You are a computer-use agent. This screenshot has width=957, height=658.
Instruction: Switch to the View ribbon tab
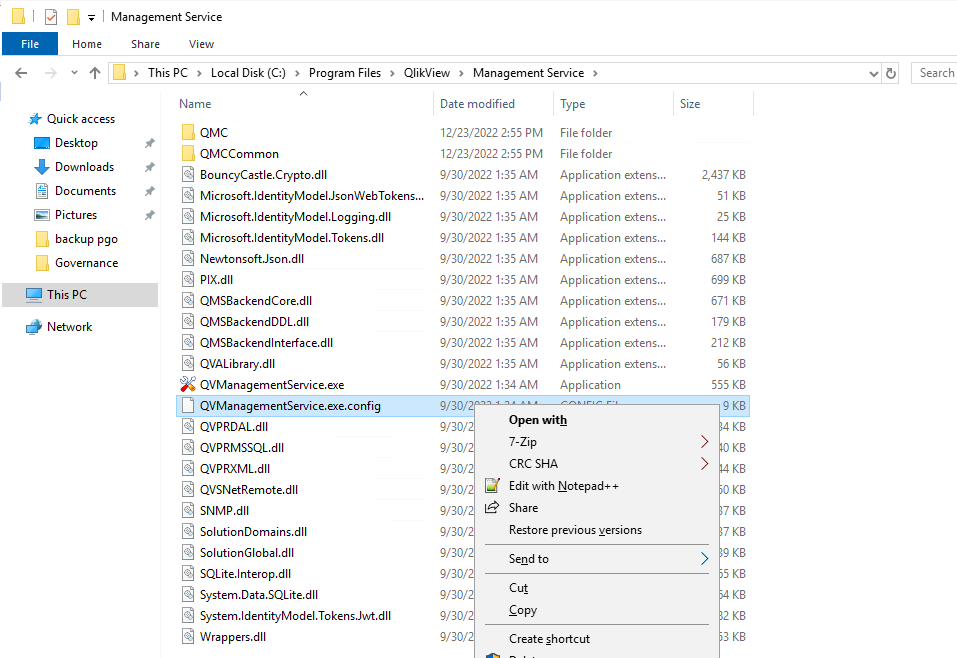point(201,44)
